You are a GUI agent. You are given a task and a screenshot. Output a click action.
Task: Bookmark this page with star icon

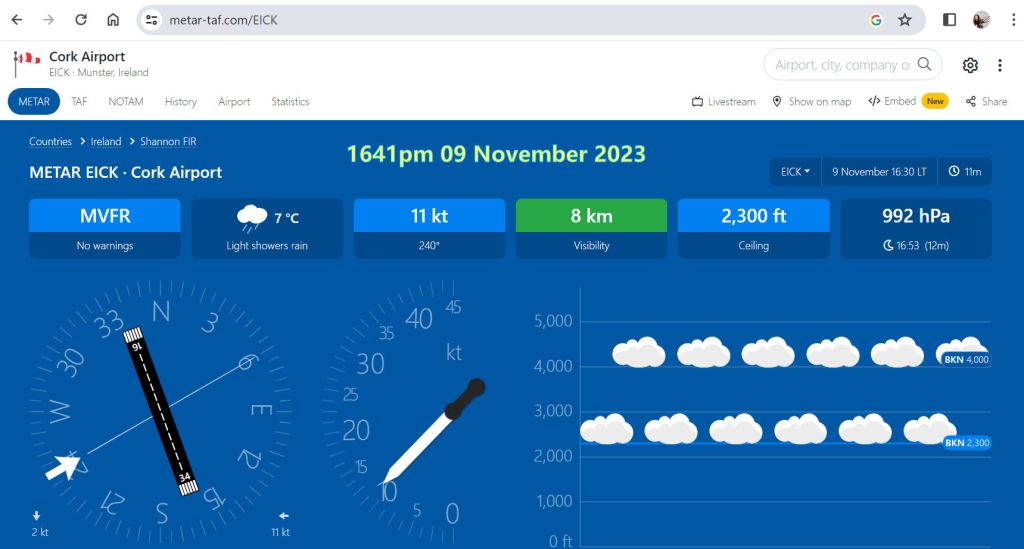(905, 20)
